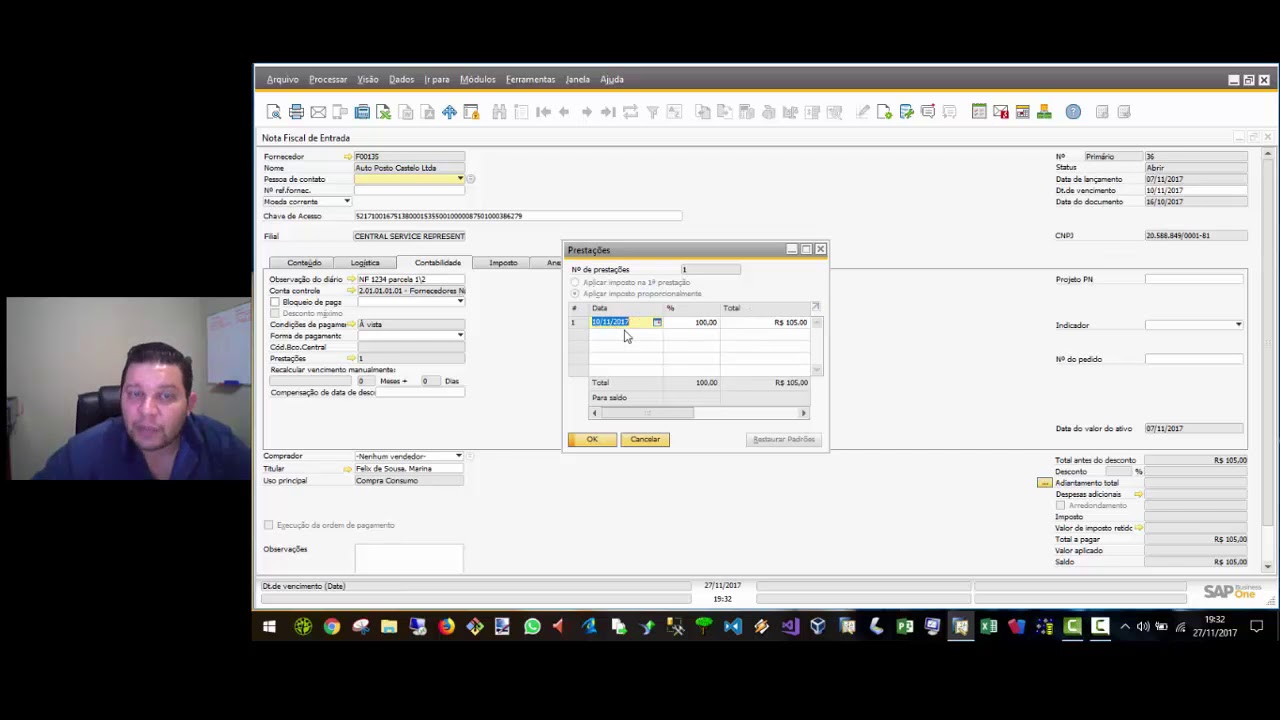
Task: Switch to the Imposto tab
Action: click(503, 263)
